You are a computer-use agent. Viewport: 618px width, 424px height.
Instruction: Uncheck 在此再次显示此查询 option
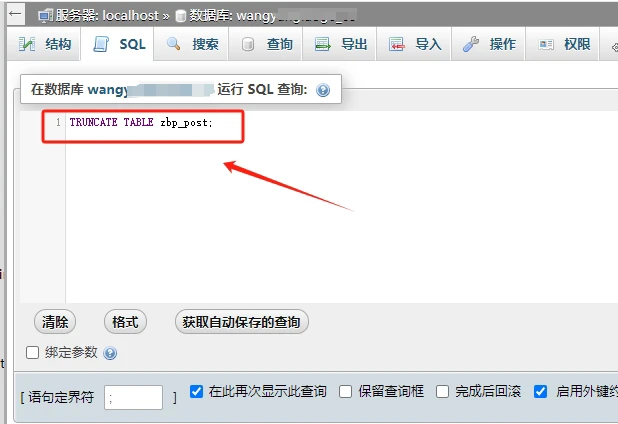click(x=196, y=391)
